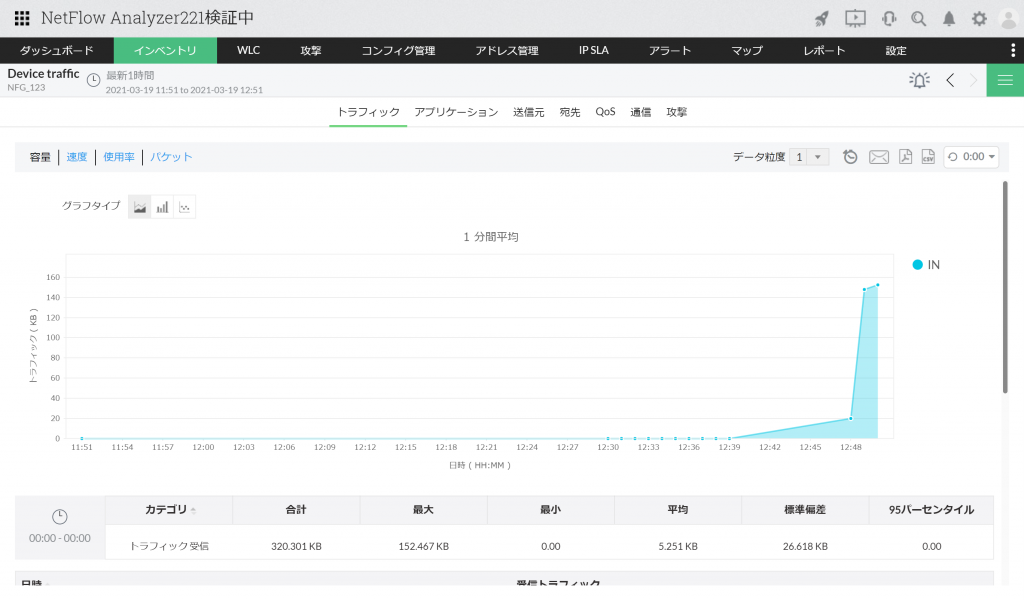Open the 0:00 refresh interval dropdown
1024x600 pixels.
pyautogui.click(x=970, y=156)
